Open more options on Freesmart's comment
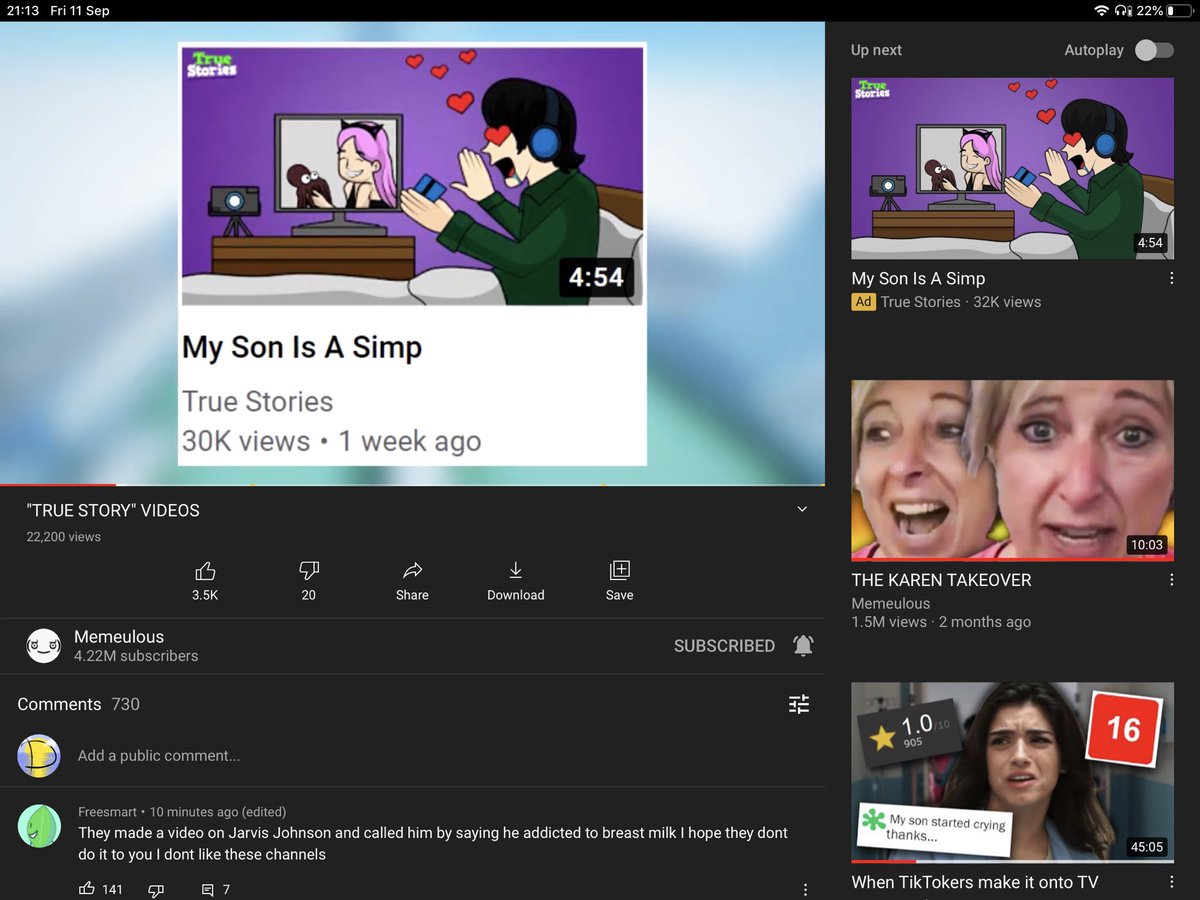This screenshot has width=1200, height=900. 806,889
